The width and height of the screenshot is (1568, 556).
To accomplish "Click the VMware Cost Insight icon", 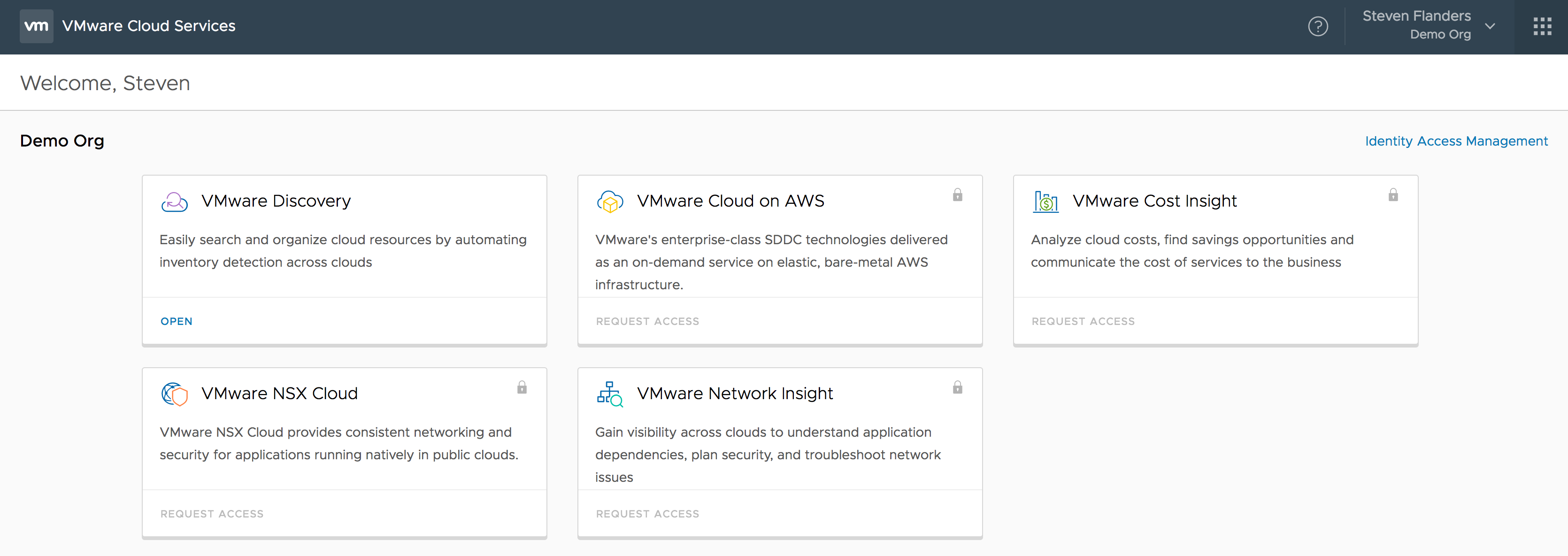I will pyautogui.click(x=1046, y=201).
